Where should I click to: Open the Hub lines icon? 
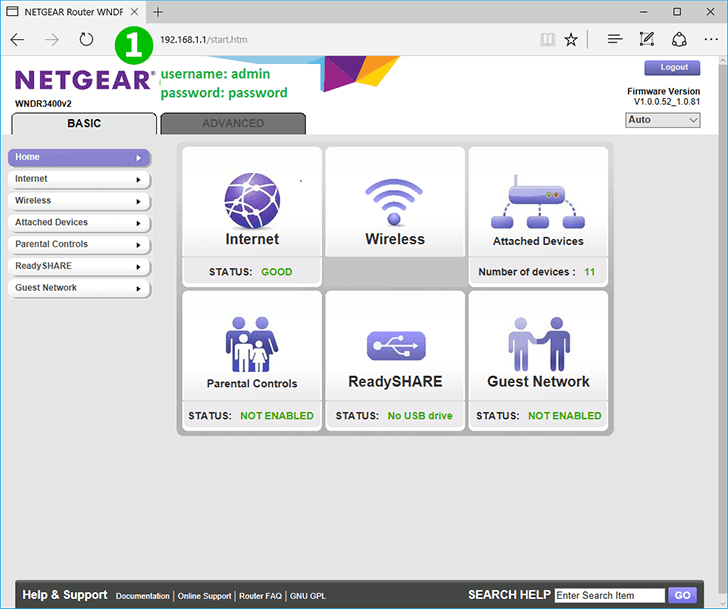615,39
